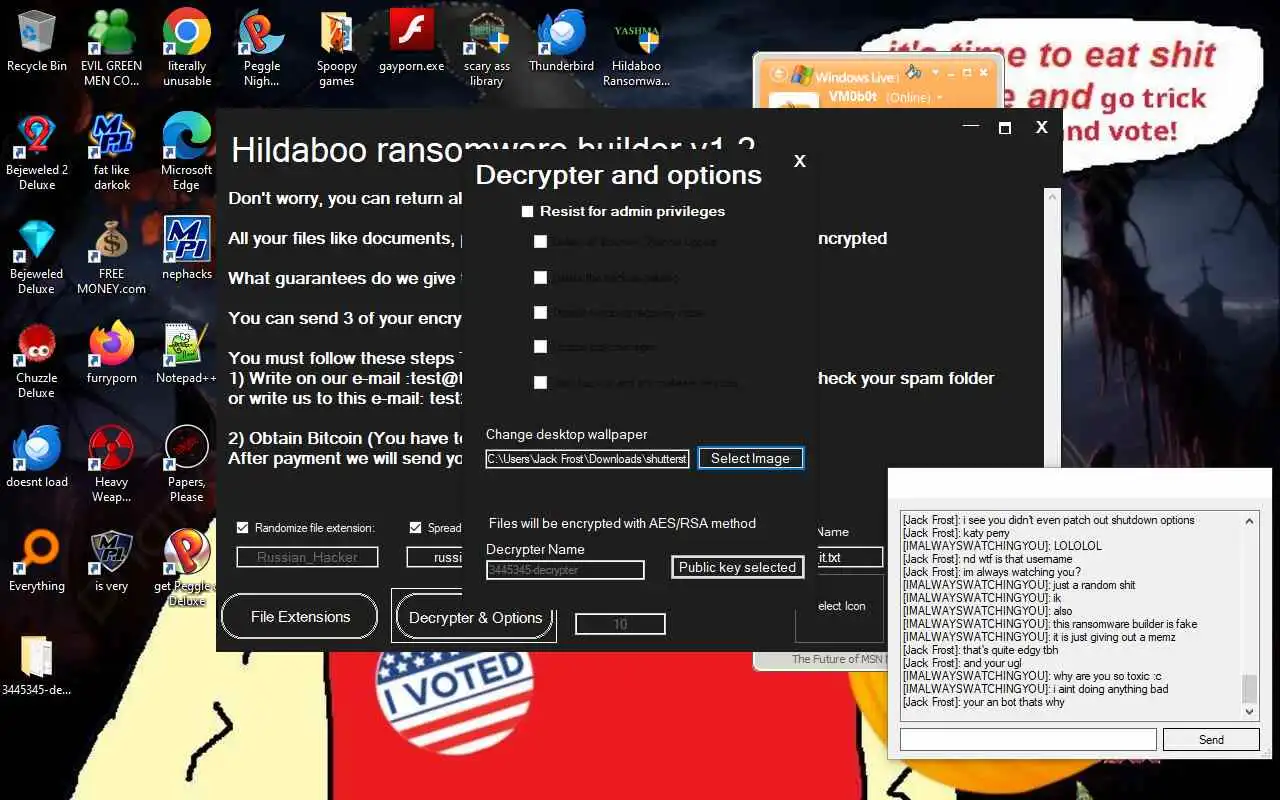Click the desktop wallpaper path field

[587, 459]
